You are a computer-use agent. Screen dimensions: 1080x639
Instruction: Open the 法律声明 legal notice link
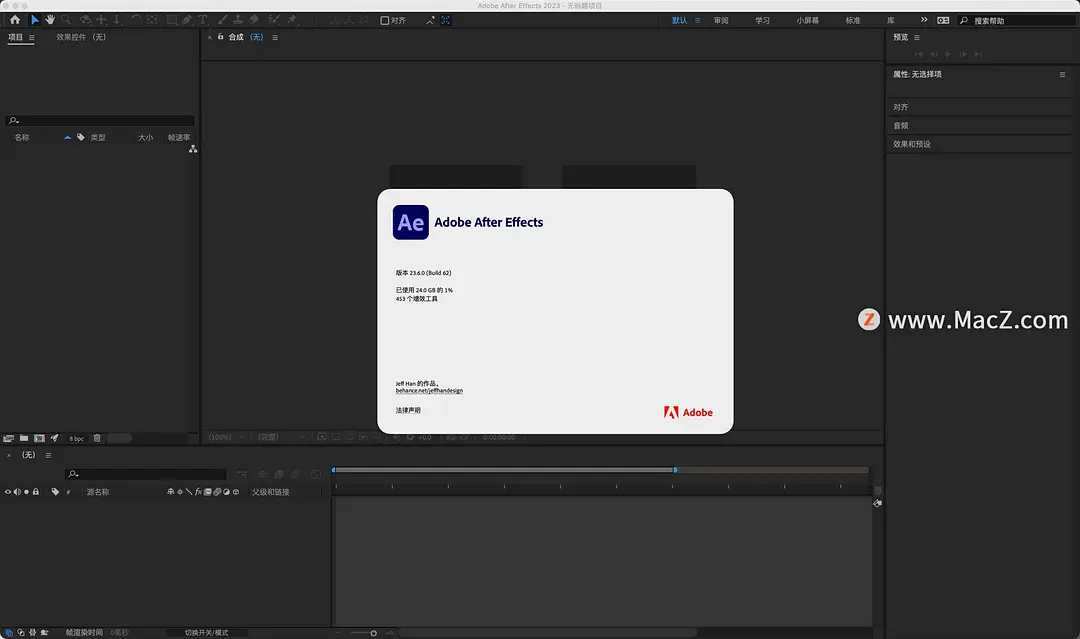pos(408,410)
